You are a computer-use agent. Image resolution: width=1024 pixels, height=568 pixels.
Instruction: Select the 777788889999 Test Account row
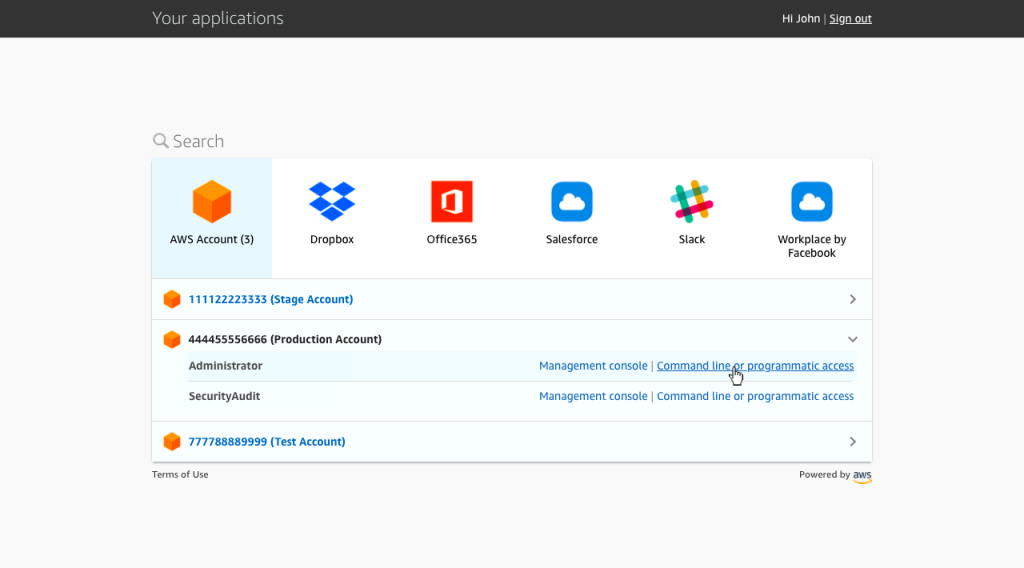pyautogui.click(x=267, y=441)
